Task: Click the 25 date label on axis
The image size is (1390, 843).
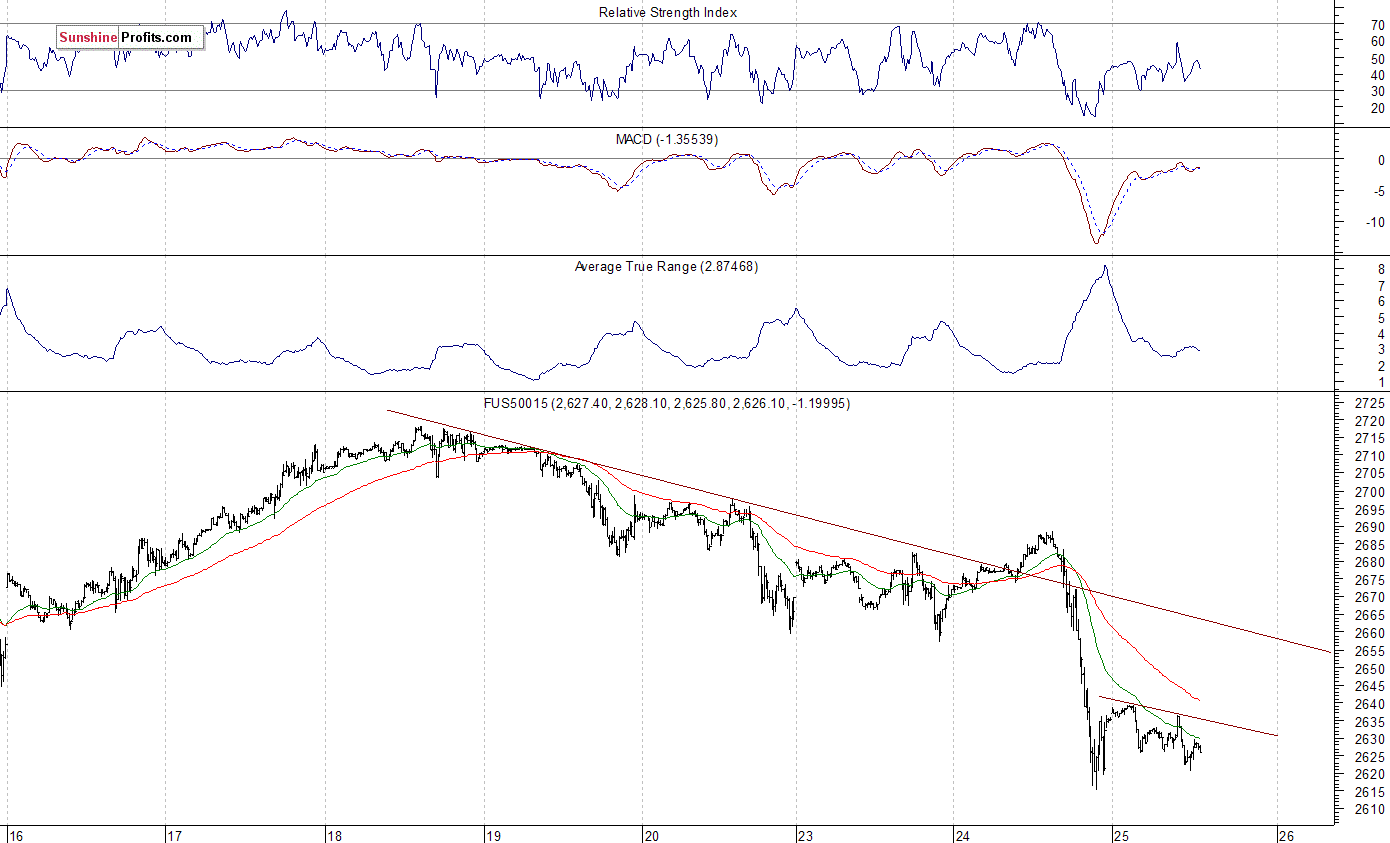Action: [x=1121, y=835]
